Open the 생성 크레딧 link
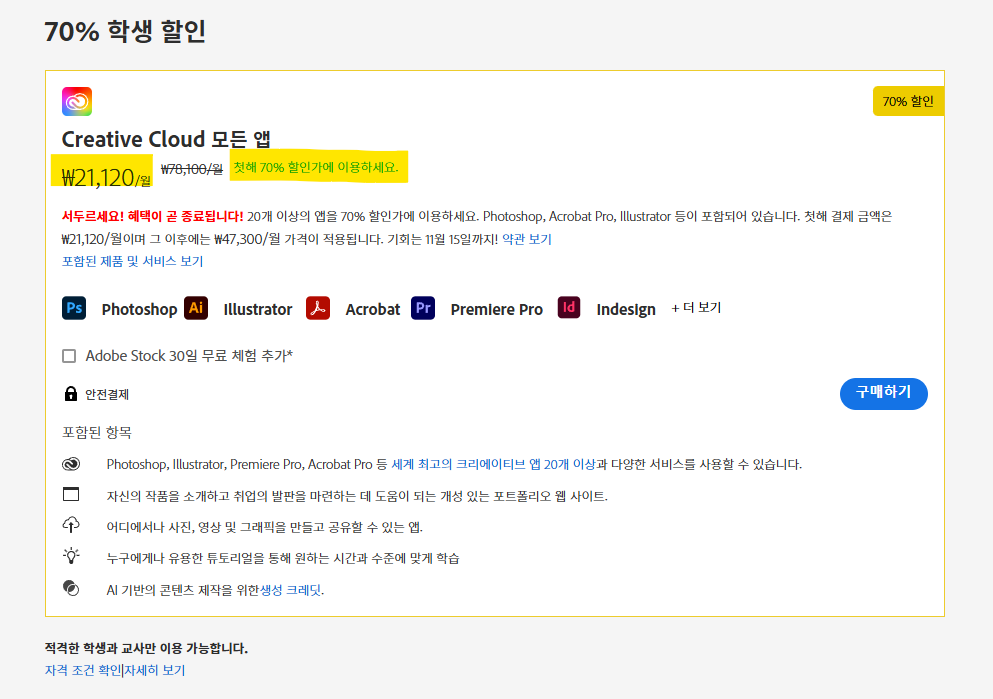The image size is (993, 699). [291, 590]
